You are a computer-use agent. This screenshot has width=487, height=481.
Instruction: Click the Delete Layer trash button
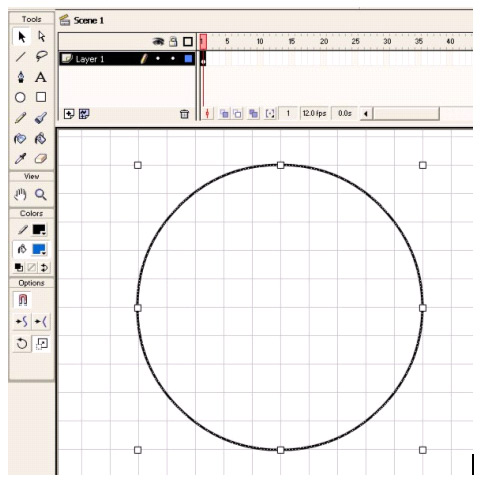[184, 114]
